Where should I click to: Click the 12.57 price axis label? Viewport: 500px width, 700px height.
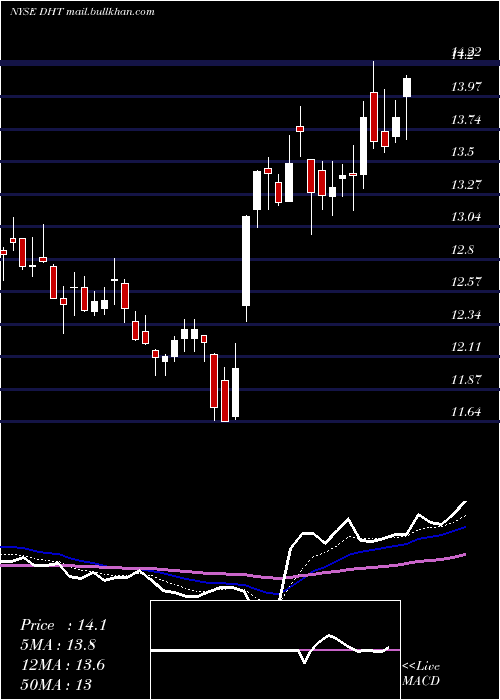point(466,282)
